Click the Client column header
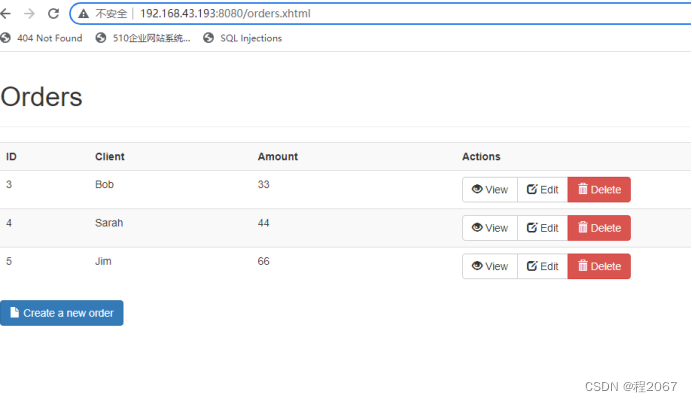Viewport: 692px width, 402px height. point(110,157)
